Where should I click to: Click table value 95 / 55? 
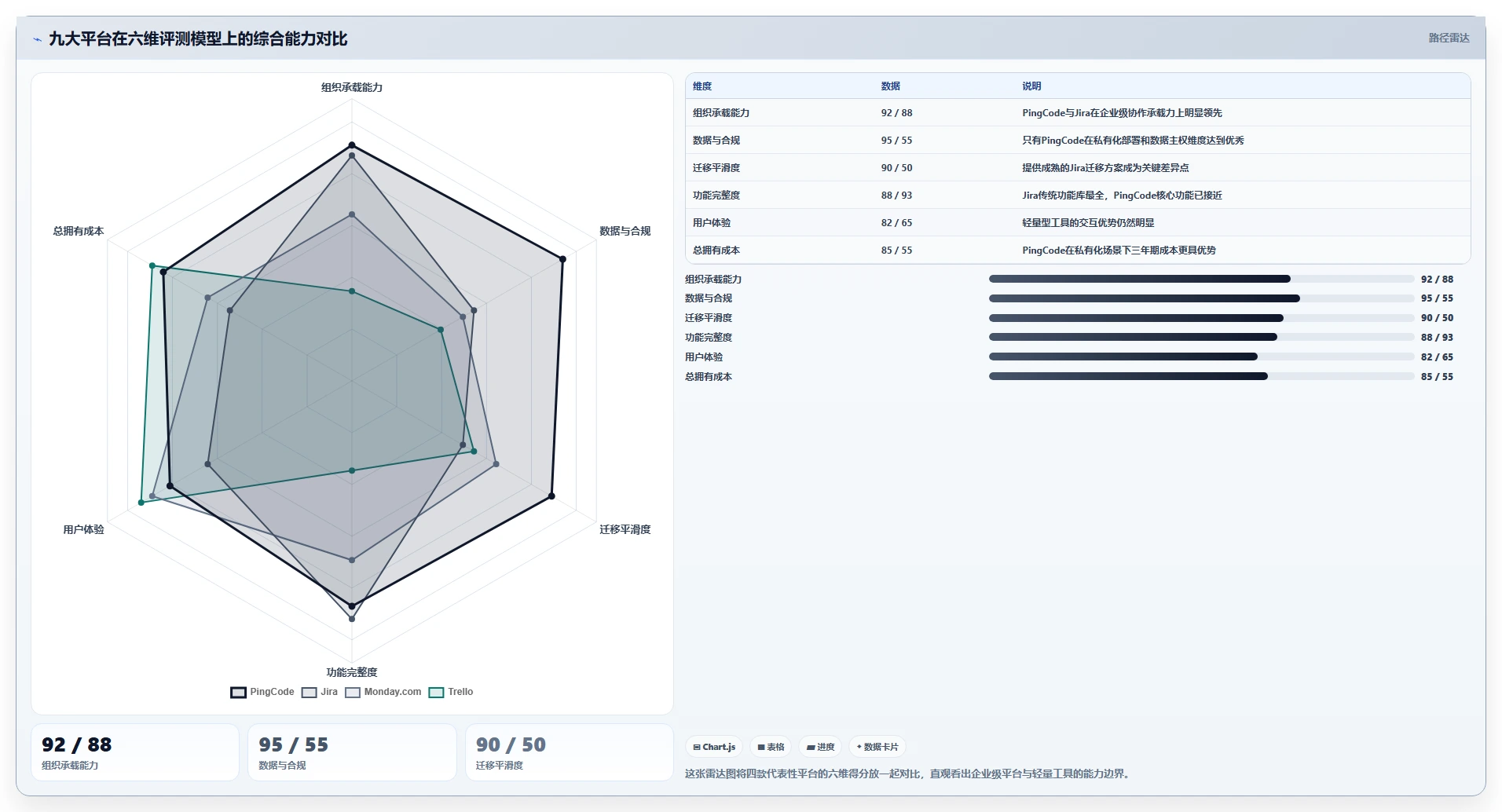tap(896, 141)
